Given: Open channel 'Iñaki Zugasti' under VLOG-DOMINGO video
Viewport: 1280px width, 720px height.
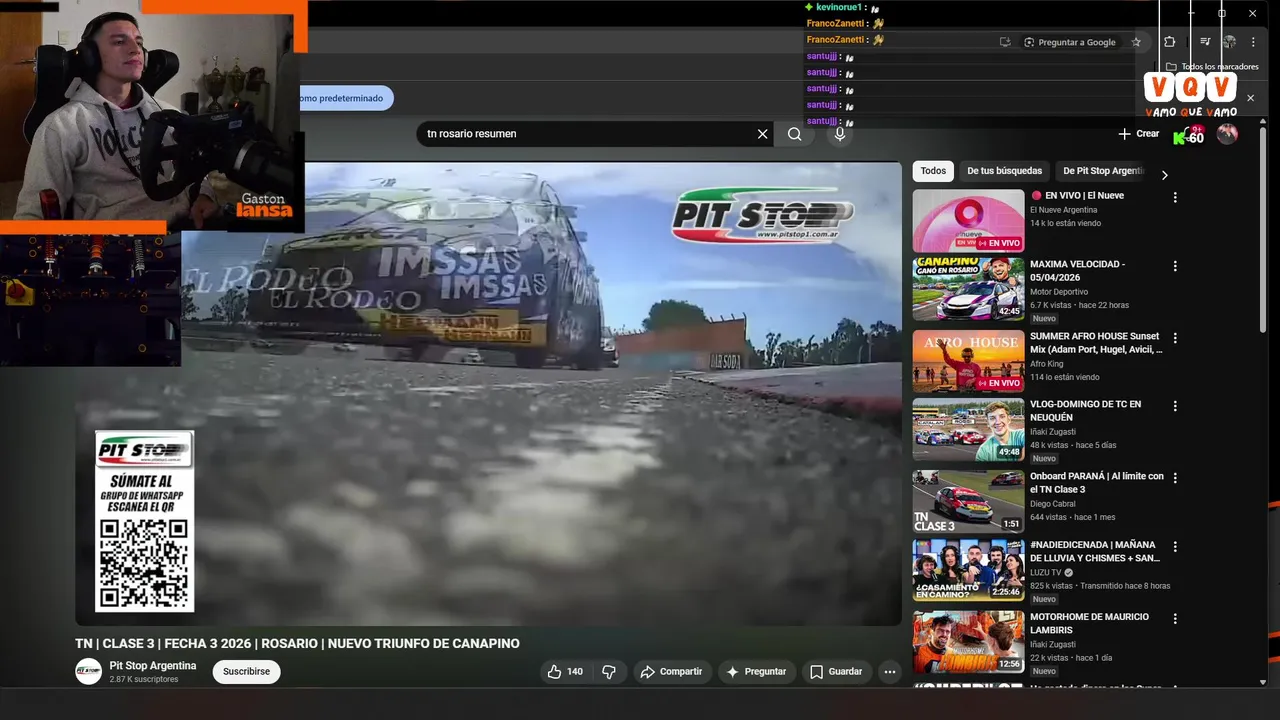Looking at the screenshot, I should point(1057,432).
